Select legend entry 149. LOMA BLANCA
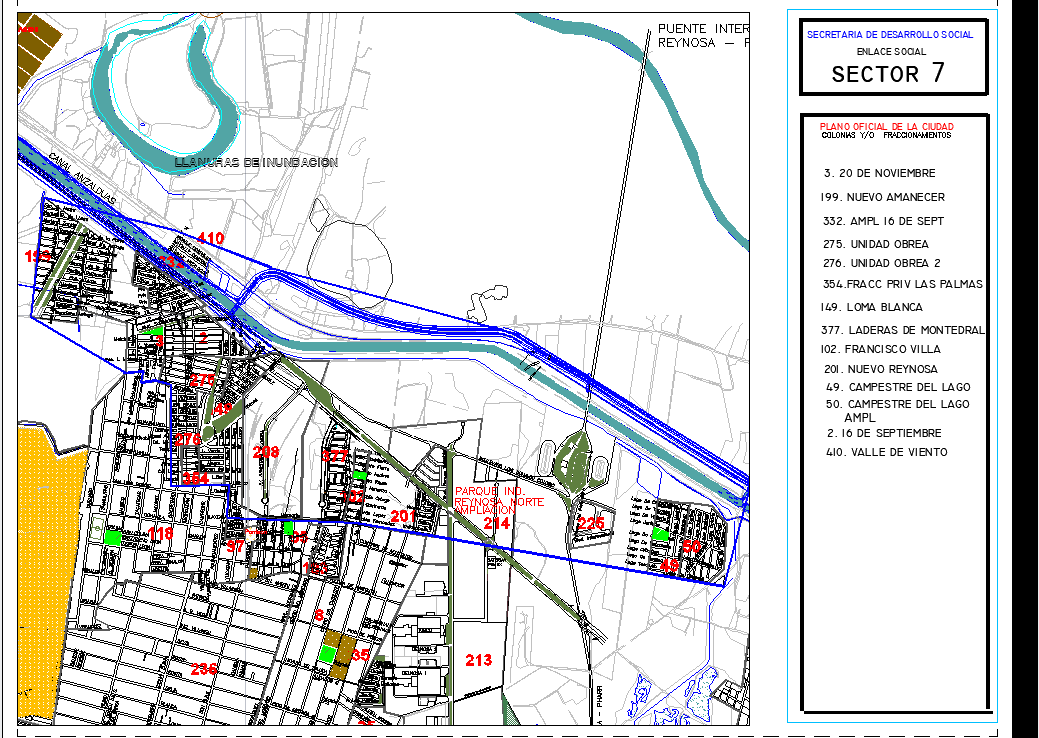 coord(871,307)
